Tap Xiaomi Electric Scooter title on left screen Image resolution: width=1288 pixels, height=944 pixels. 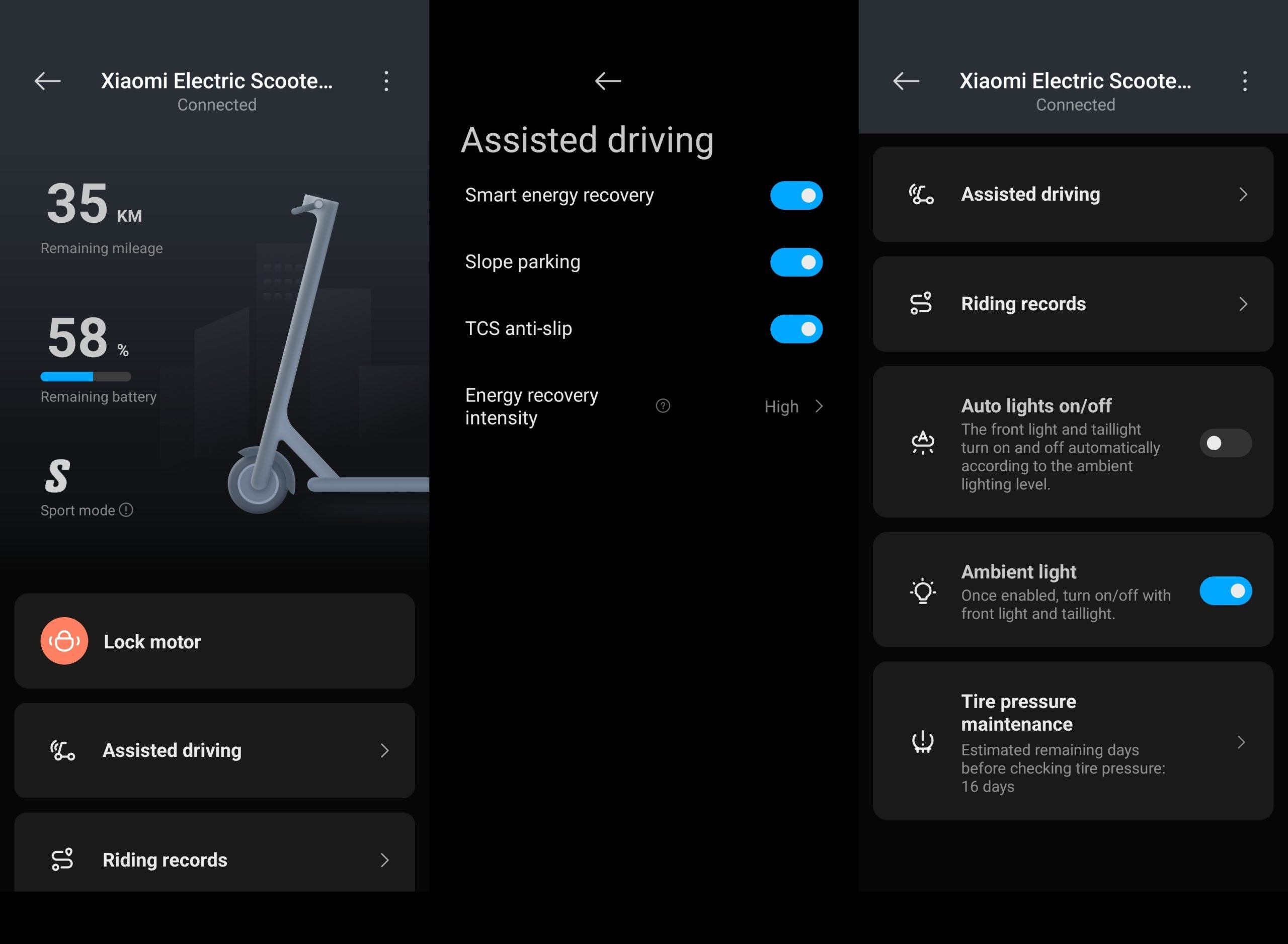pyautogui.click(x=217, y=81)
